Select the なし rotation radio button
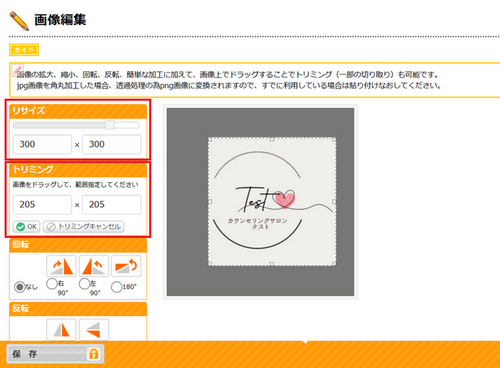 (x=20, y=287)
